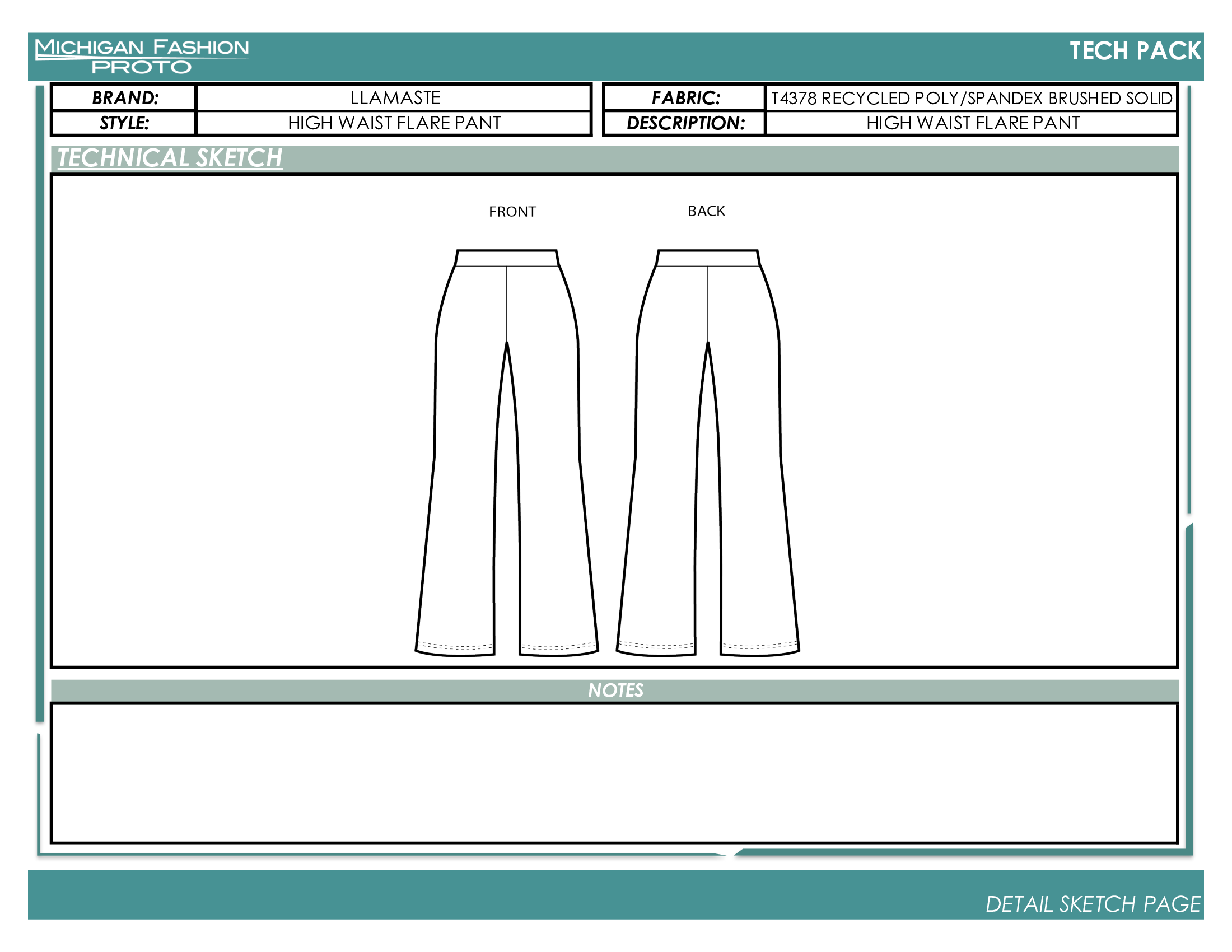
Task: Click the Michigan Fashion Proto logo
Action: pos(142,56)
